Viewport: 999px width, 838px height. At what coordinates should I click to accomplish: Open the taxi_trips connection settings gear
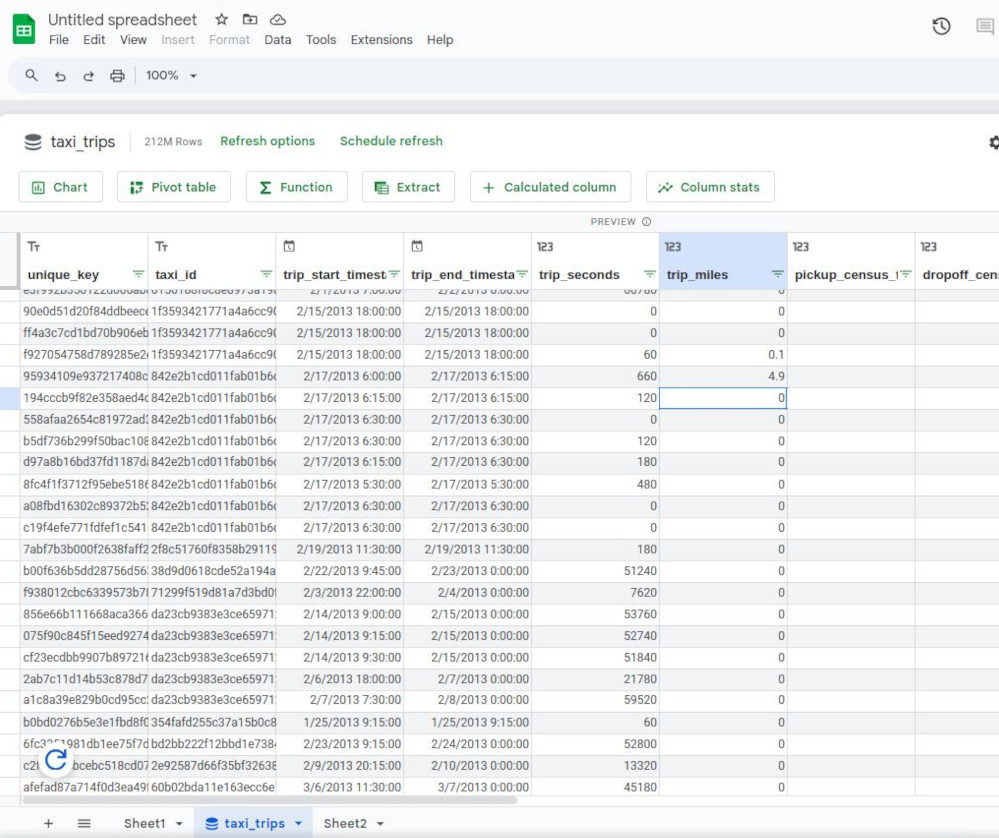(x=993, y=142)
